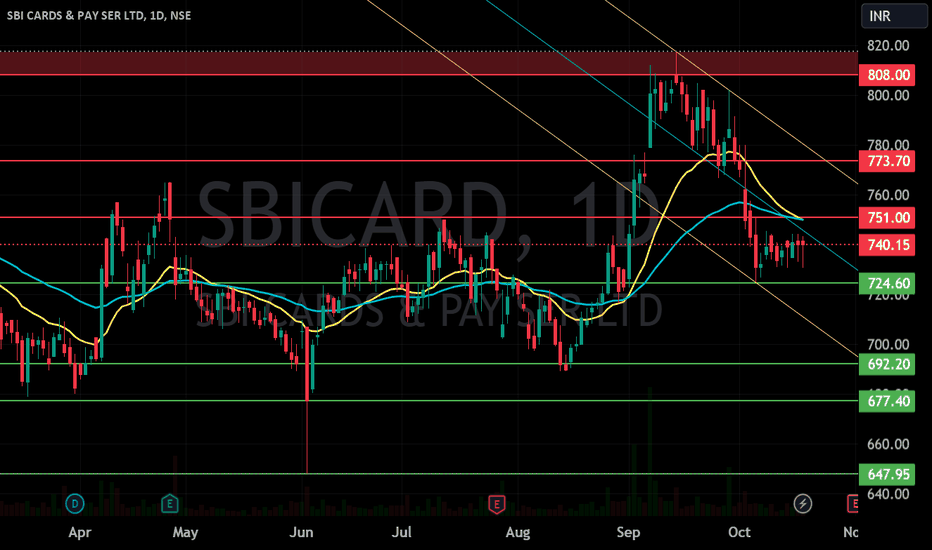This screenshot has height=550, width=932.
Task: Click the 640.00 price axis value
Action: click(888, 494)
